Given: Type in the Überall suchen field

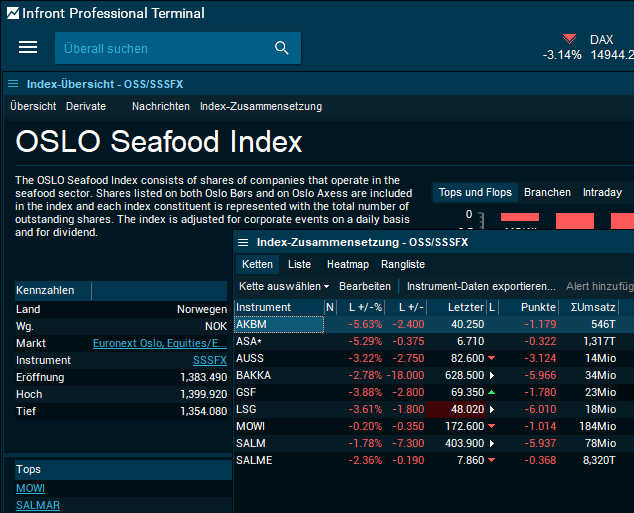Looking at the screenshot, I should [160, 48].
